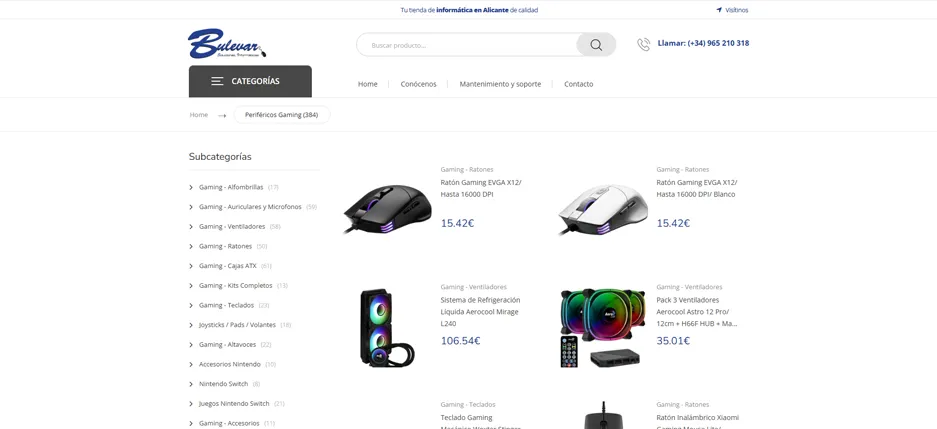Image resolution: width=937 pixels, height=429 pixels.
Task: Open Gaming - Ratones subcategory in sidebar
Action: [x=225, y=246]
